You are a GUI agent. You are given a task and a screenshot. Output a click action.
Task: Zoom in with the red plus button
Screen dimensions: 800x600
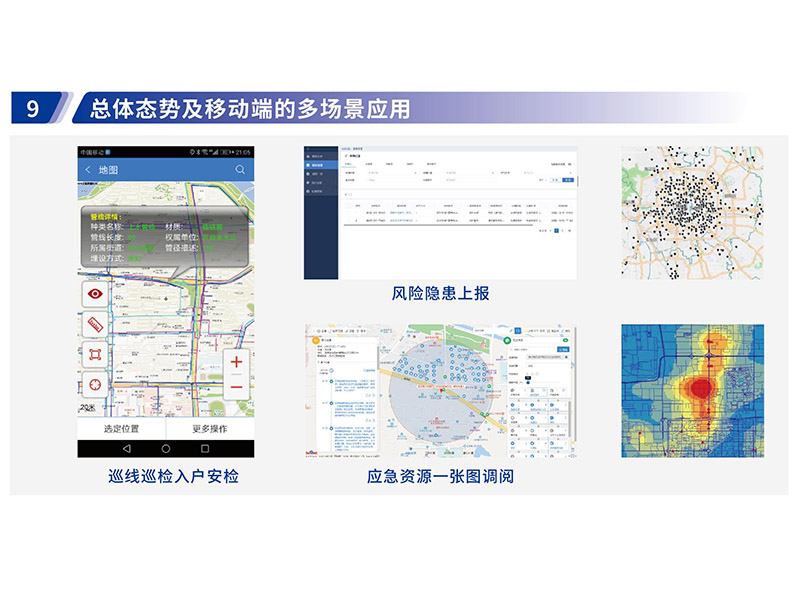click(x=236, y=362)
